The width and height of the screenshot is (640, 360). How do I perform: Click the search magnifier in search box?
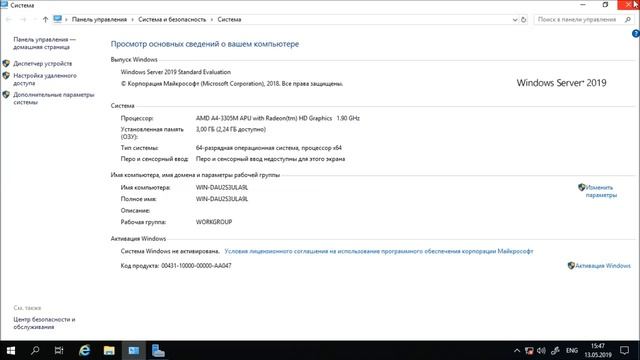tap(628, 20)
